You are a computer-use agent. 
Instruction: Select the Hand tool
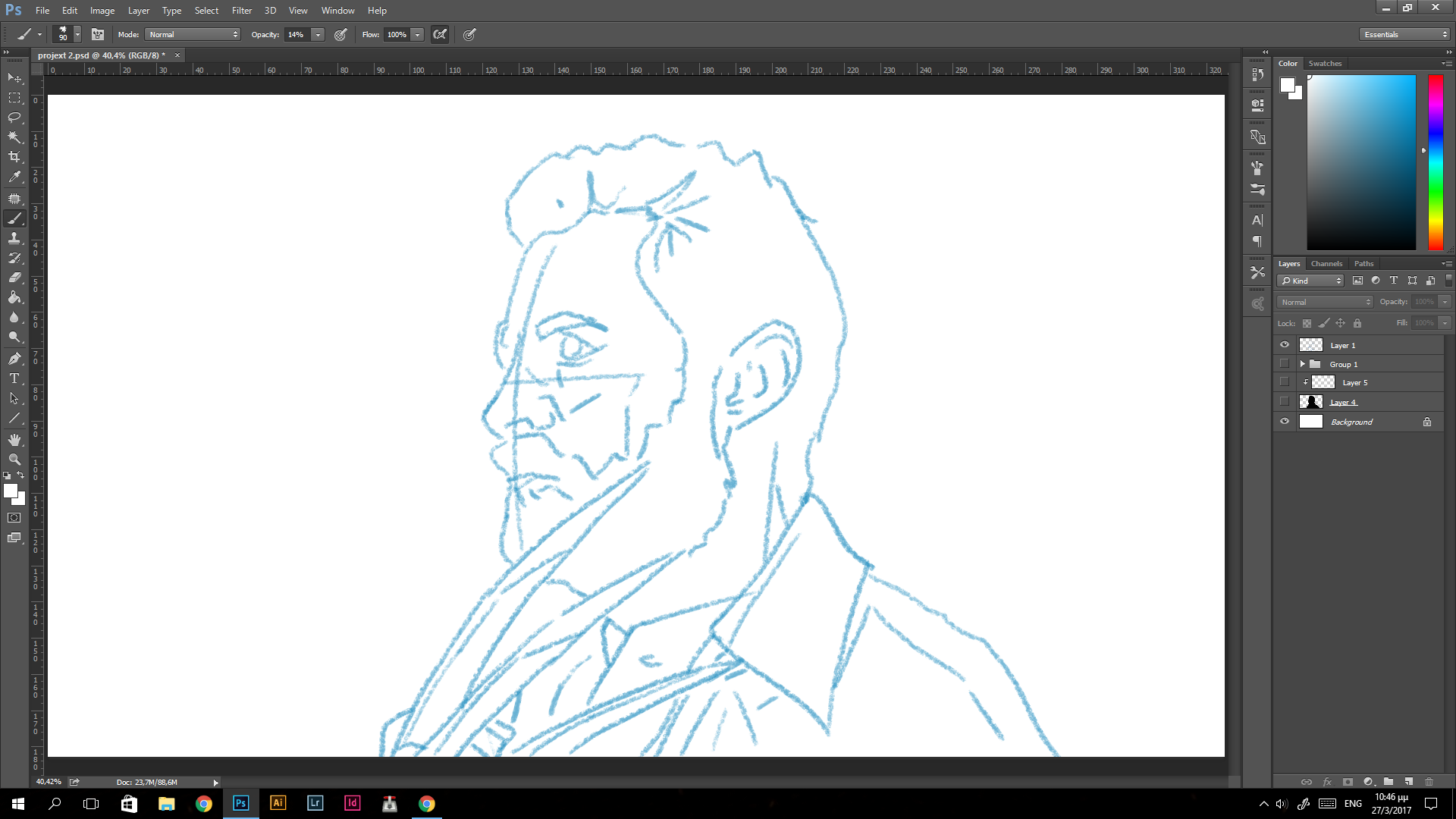pyautogui.click(x=14, y=440)
